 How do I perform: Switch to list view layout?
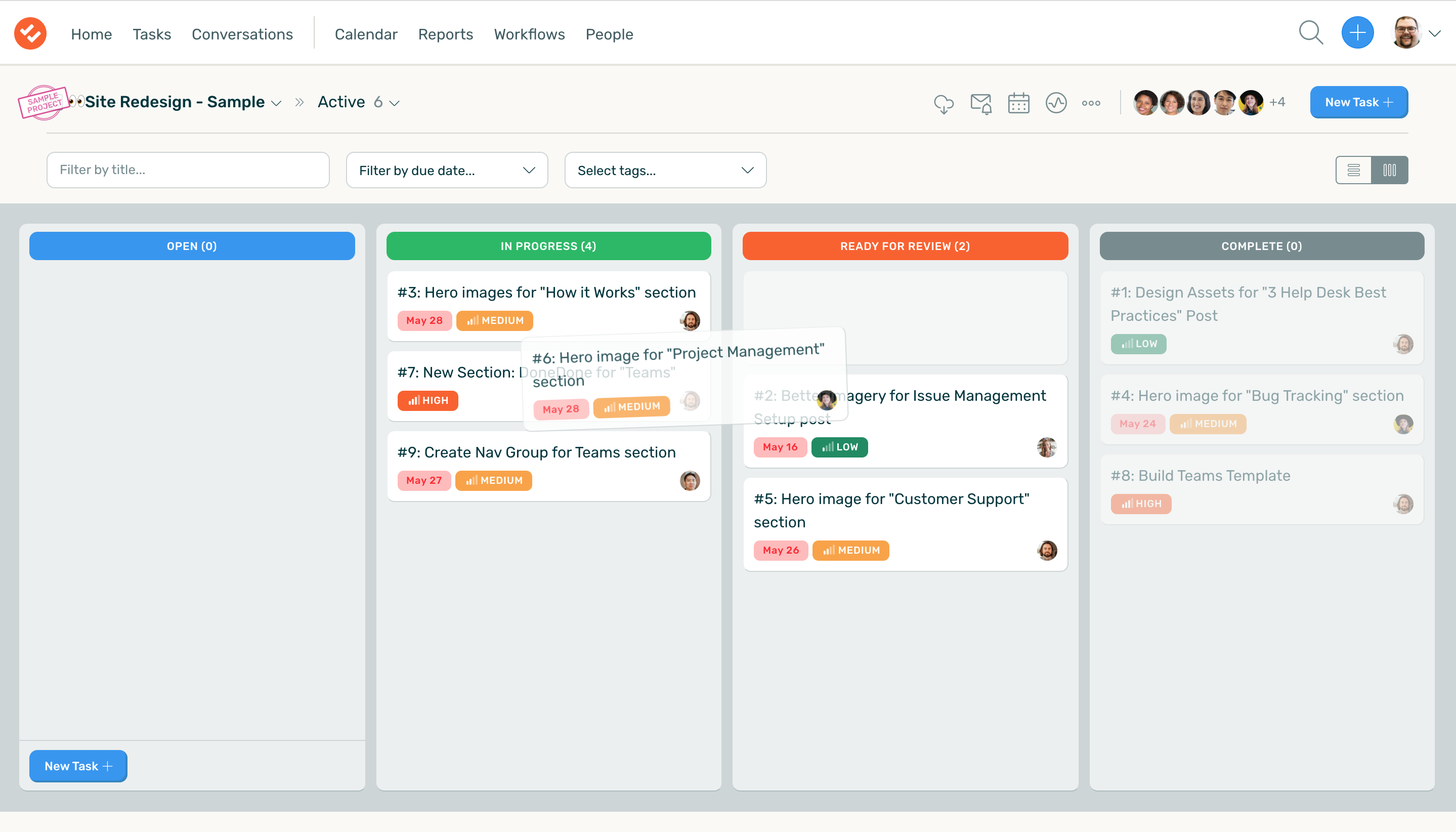coord(1353,170)
